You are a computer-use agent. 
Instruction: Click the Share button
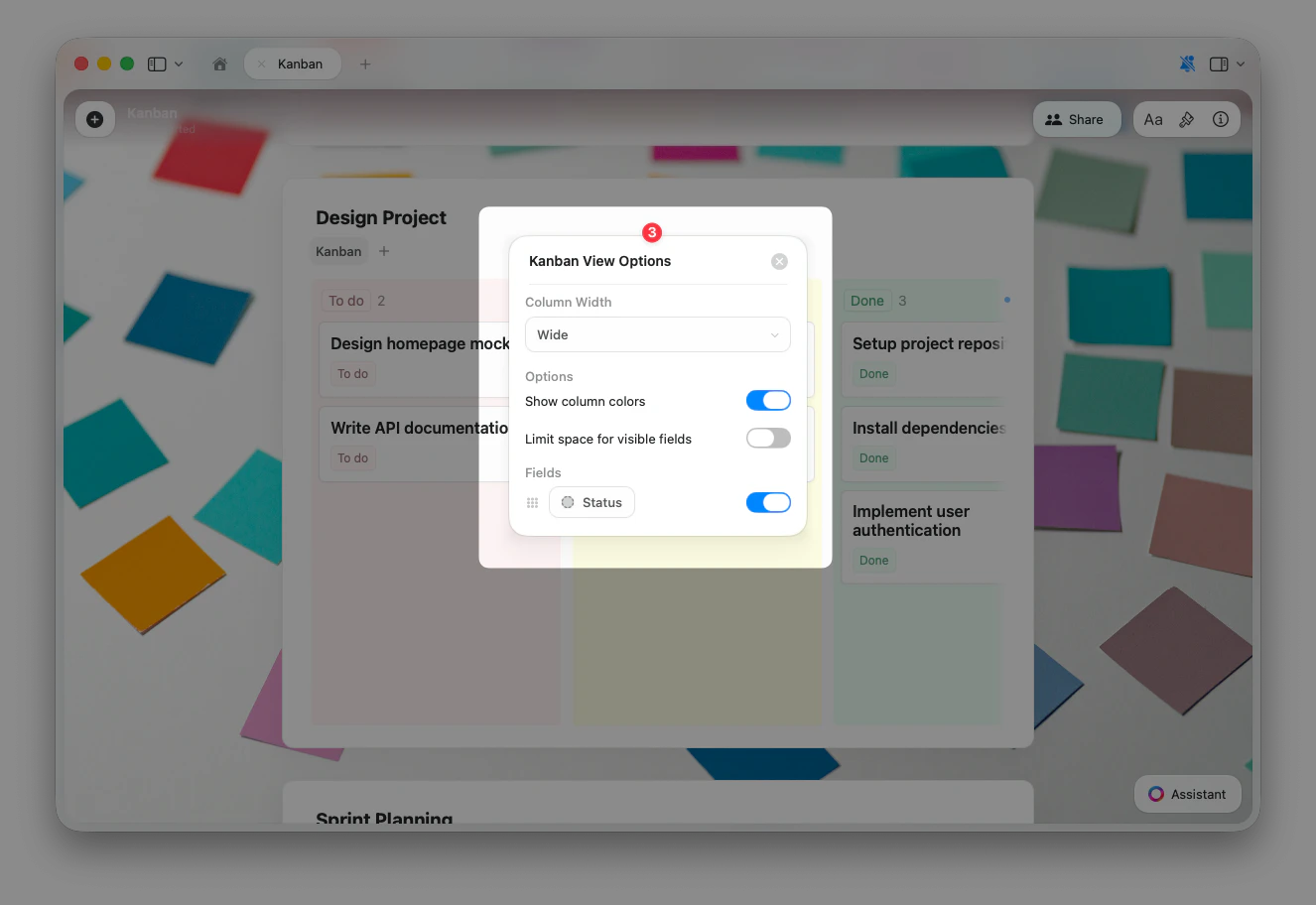[x=1077, y=119]
